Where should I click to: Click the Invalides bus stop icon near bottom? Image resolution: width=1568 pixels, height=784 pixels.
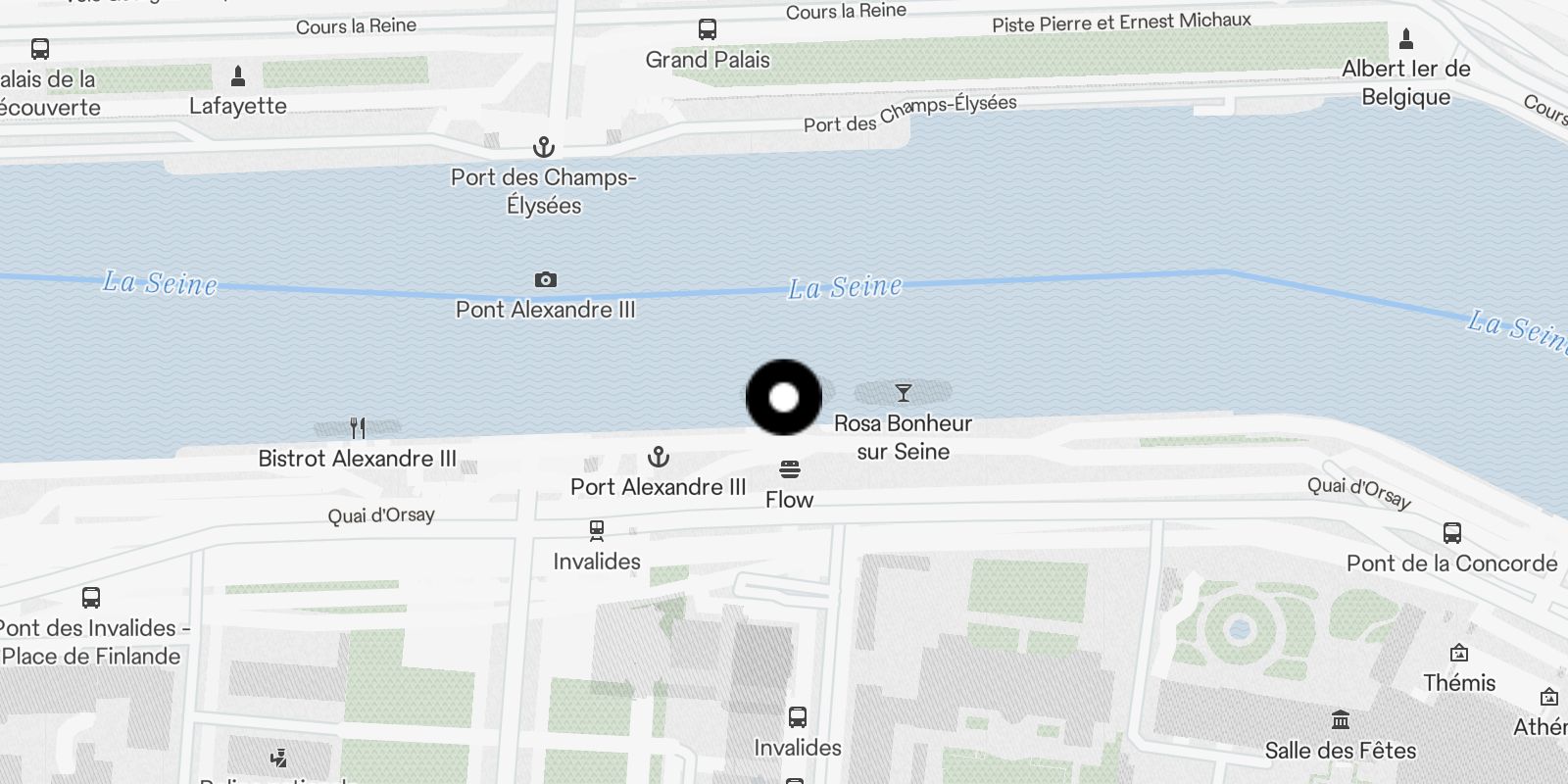[798, 717]
